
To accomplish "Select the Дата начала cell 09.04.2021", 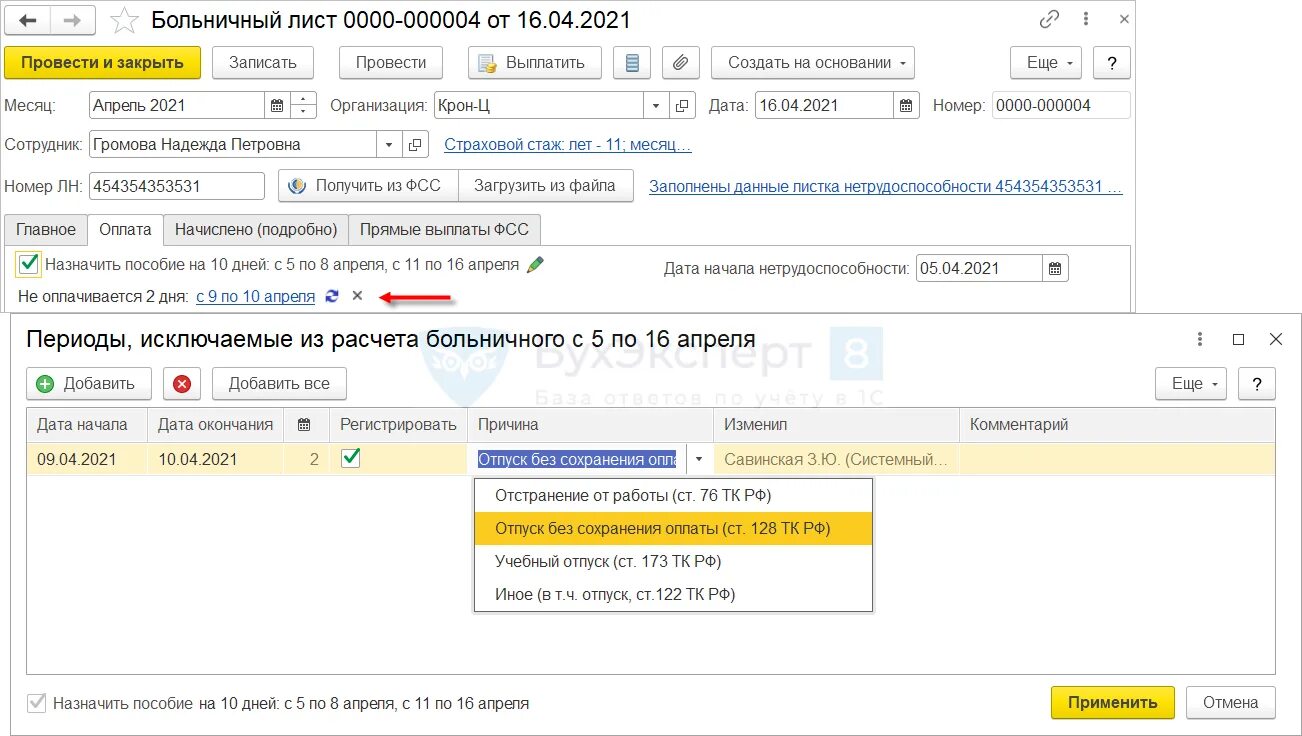I will click(x=87, y=460).
